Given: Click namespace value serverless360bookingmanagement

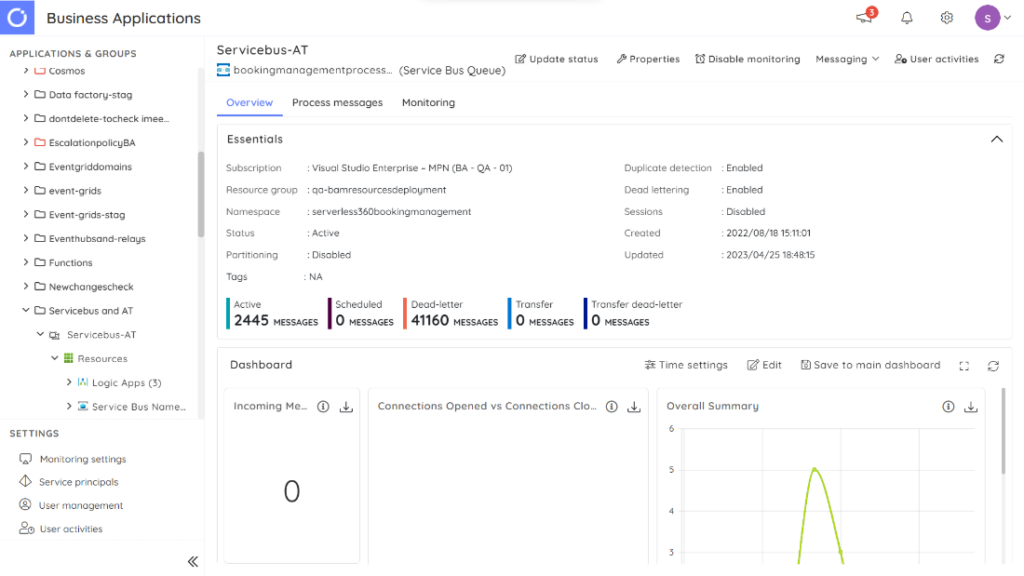Looking at the screenshot, I should click(x=391, y=212).
